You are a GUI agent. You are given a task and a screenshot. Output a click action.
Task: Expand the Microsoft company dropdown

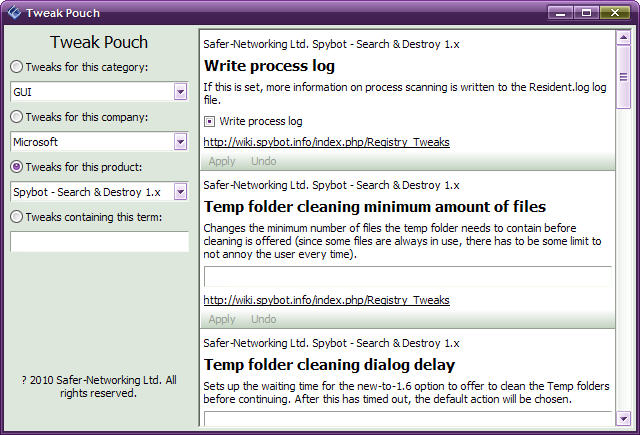click(180, 142)
